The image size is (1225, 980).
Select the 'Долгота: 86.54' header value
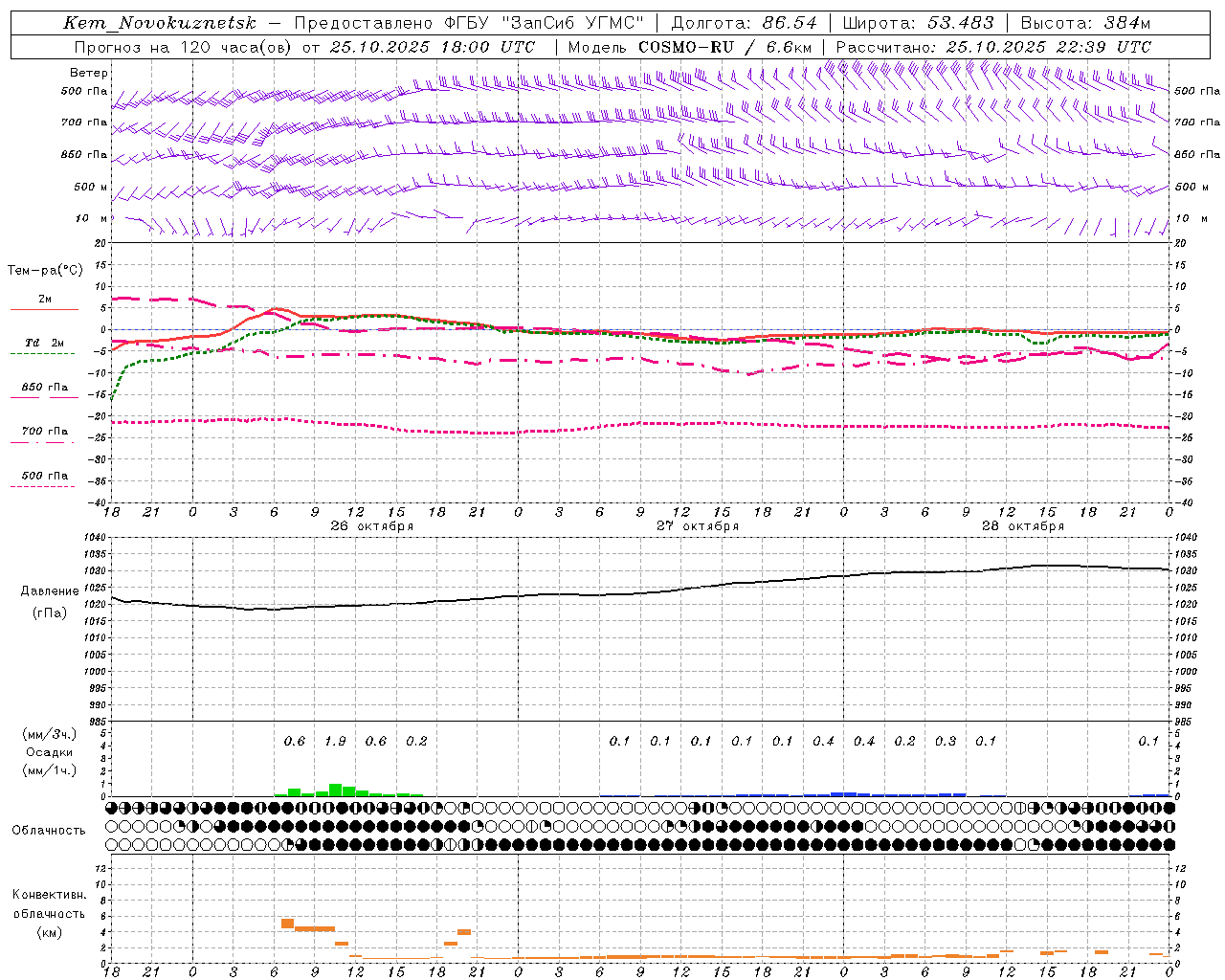tap(744, 23)
